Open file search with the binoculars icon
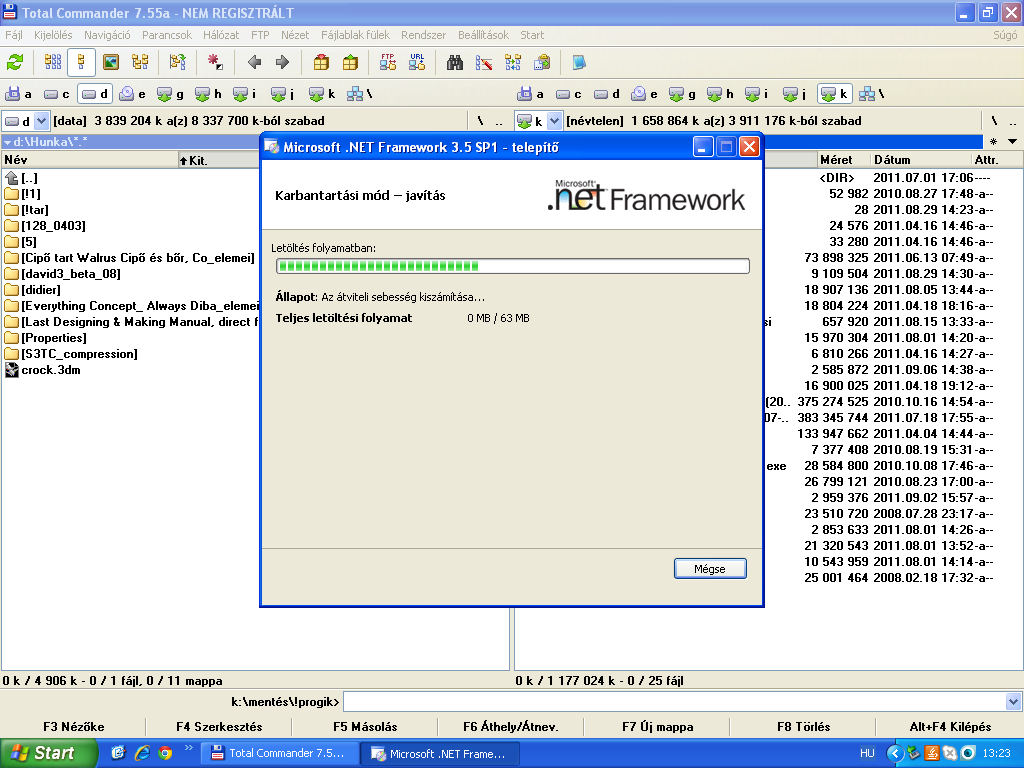Image resolution: width=1024 pixels, height=768 pixels. 455,62
